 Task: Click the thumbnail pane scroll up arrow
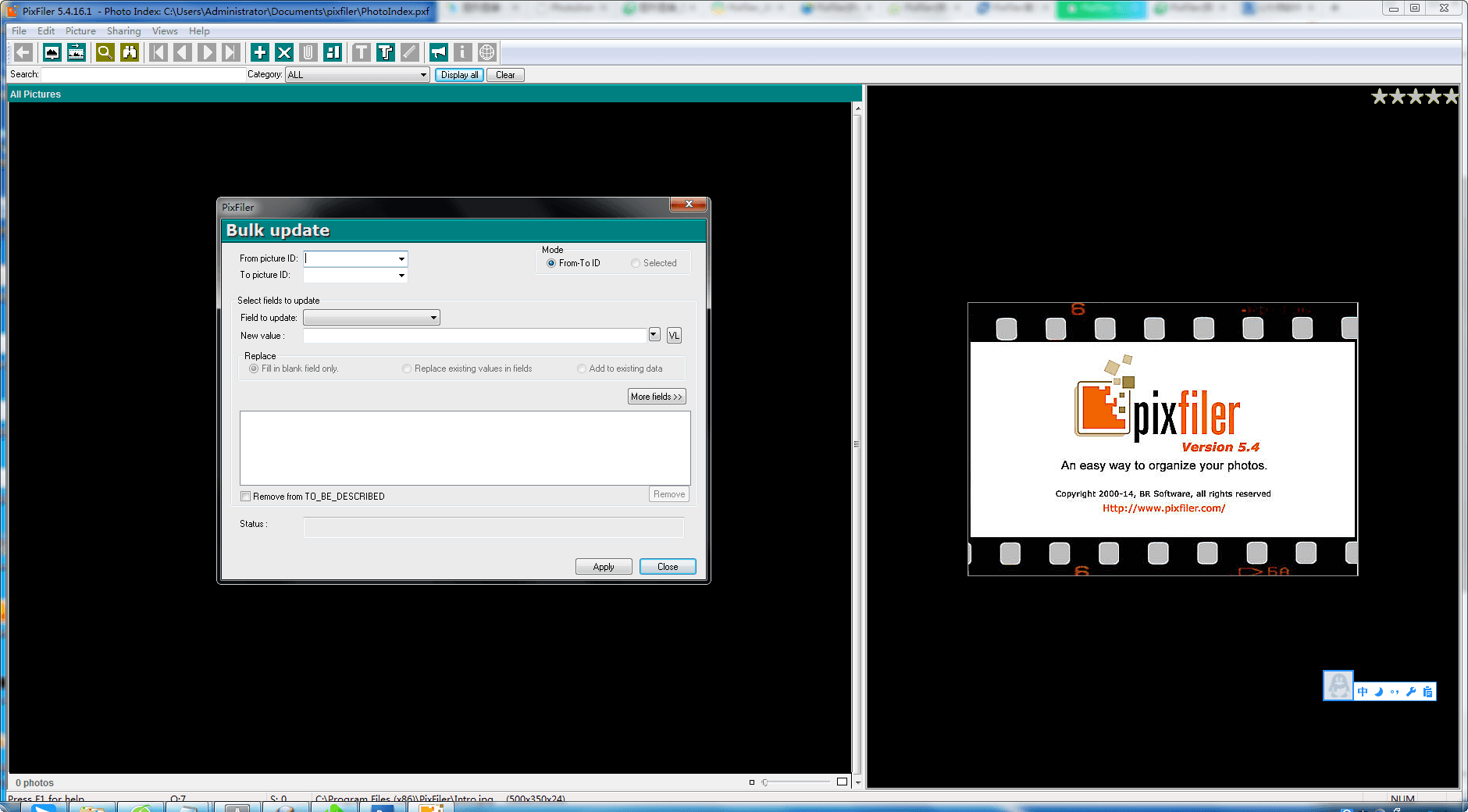pos(857,109)
